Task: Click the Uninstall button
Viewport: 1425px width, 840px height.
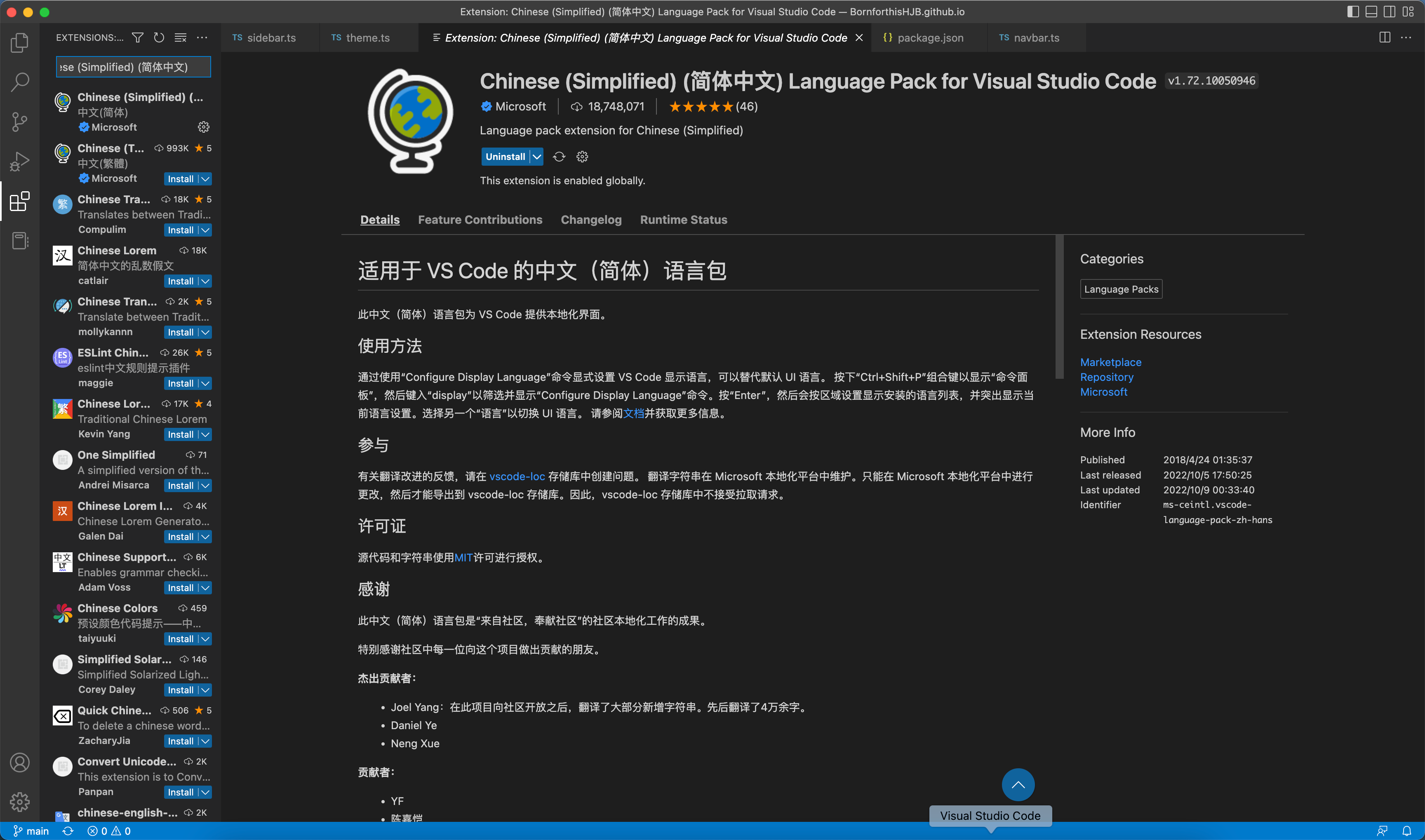Action: (505, 157)
